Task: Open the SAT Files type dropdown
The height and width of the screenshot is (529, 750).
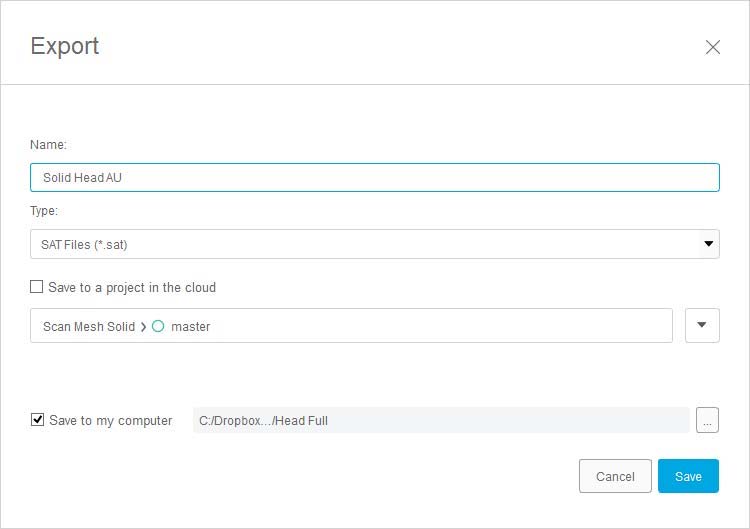Action: [375, 244]
